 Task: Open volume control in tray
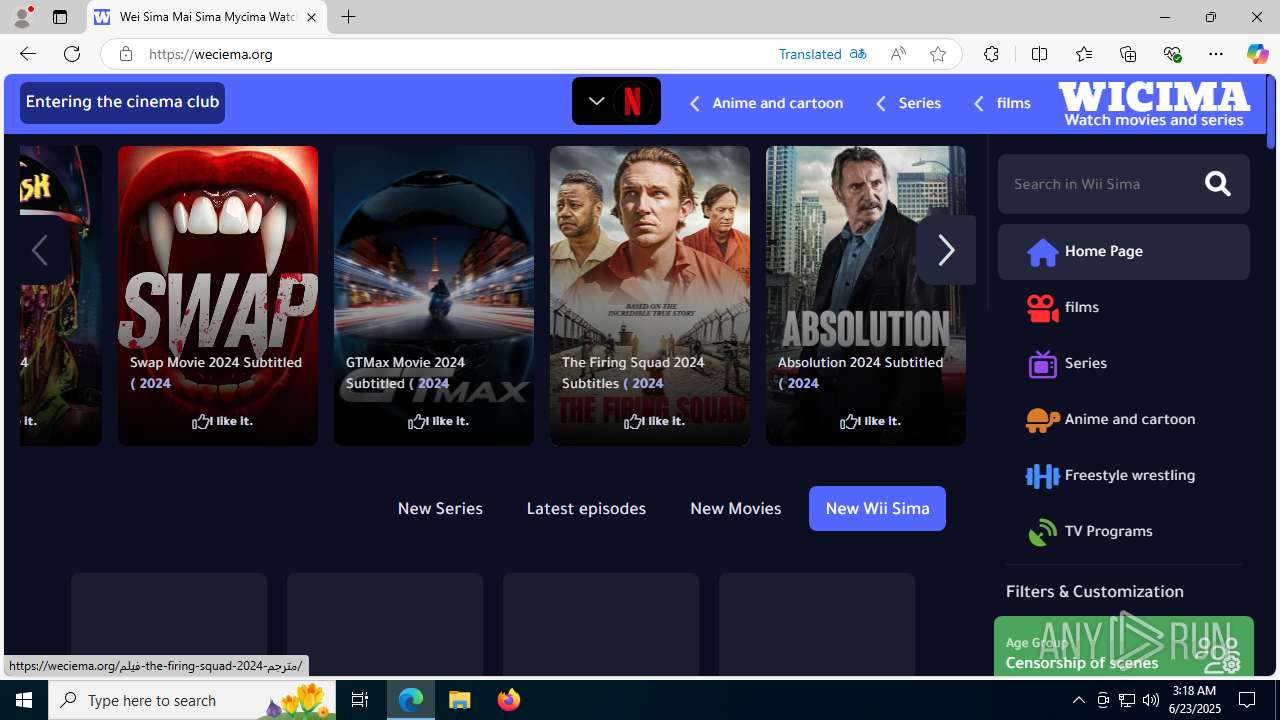1150,700
